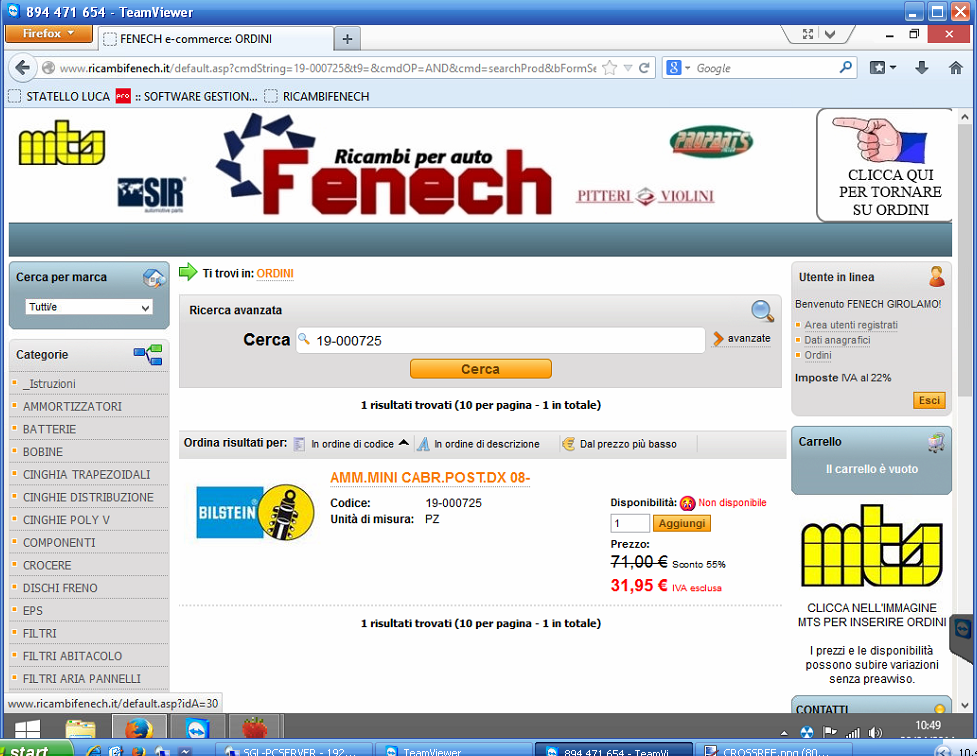Open TeamViewer icon in taskbar
The image size is (977, 756).
[x=198, y=728]
